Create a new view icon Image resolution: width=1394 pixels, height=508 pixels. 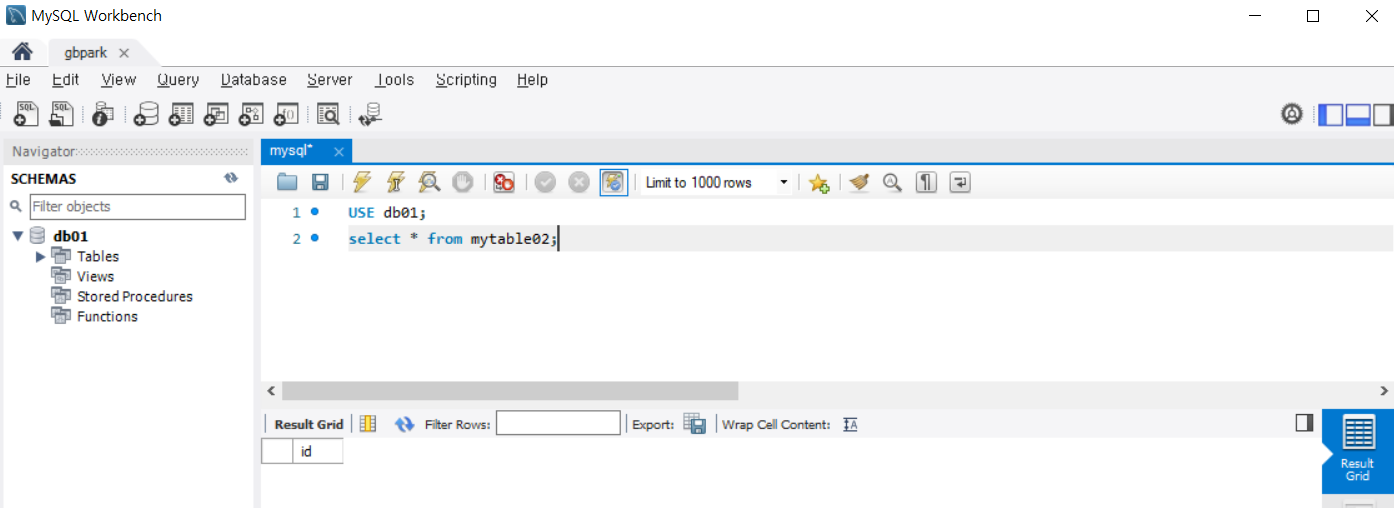(x=216, y=114)
